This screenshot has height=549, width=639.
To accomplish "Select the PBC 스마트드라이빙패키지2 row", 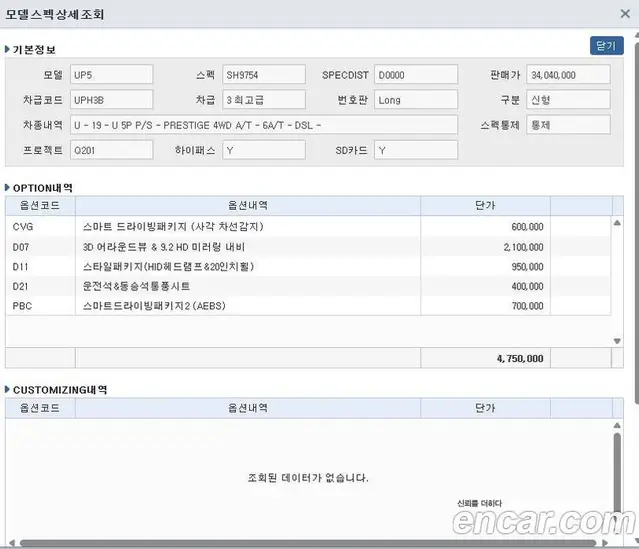I will (x=308, y=306).
